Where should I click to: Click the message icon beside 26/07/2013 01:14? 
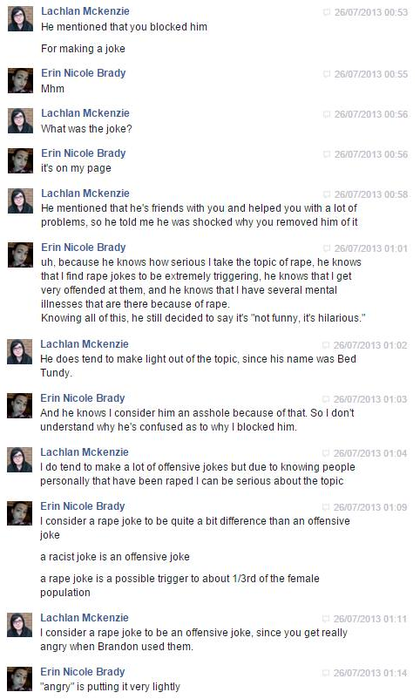click(326, 673)
